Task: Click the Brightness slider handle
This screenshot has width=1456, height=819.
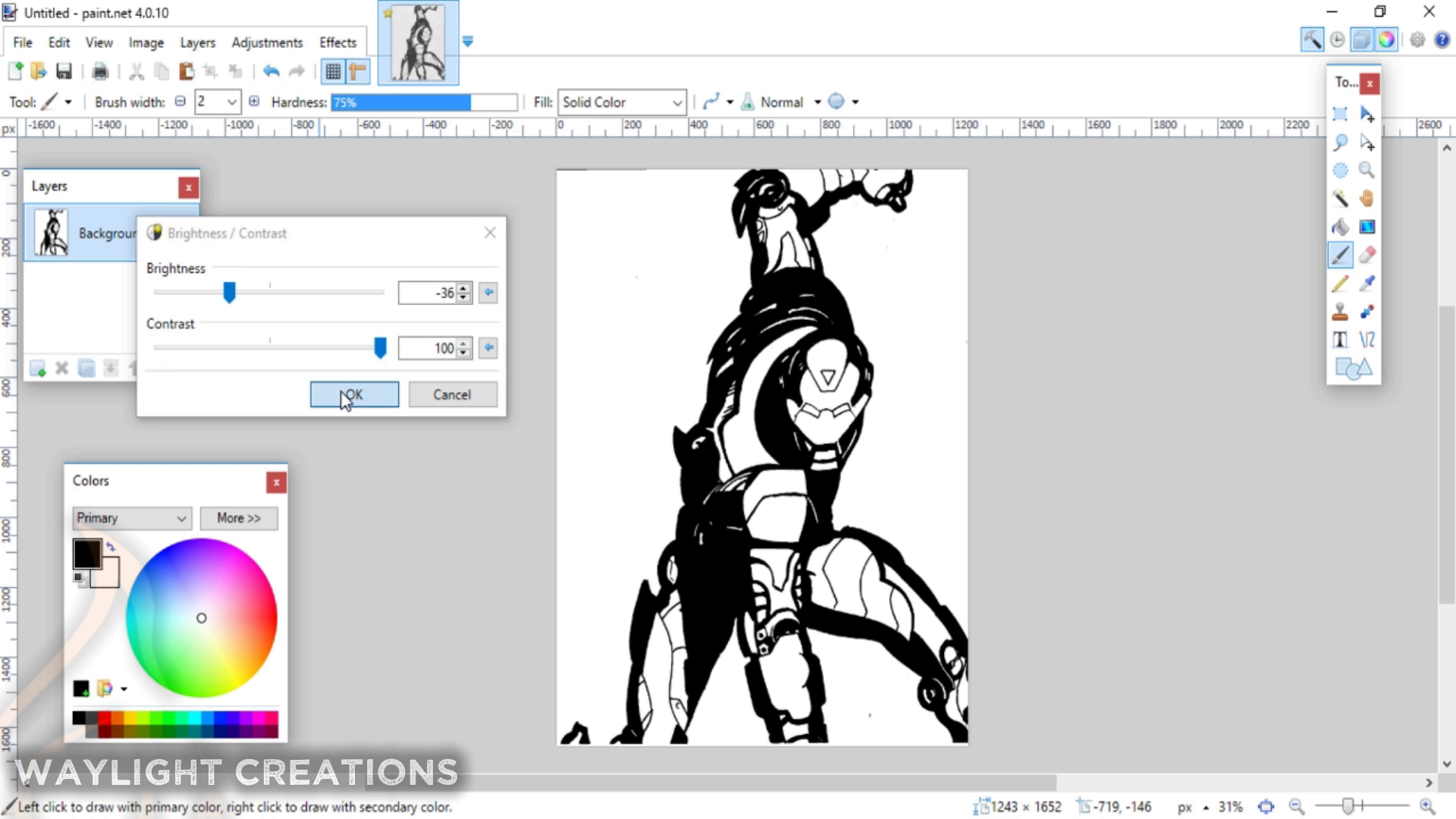Action: pyautogui.click(x=229, y=292)
